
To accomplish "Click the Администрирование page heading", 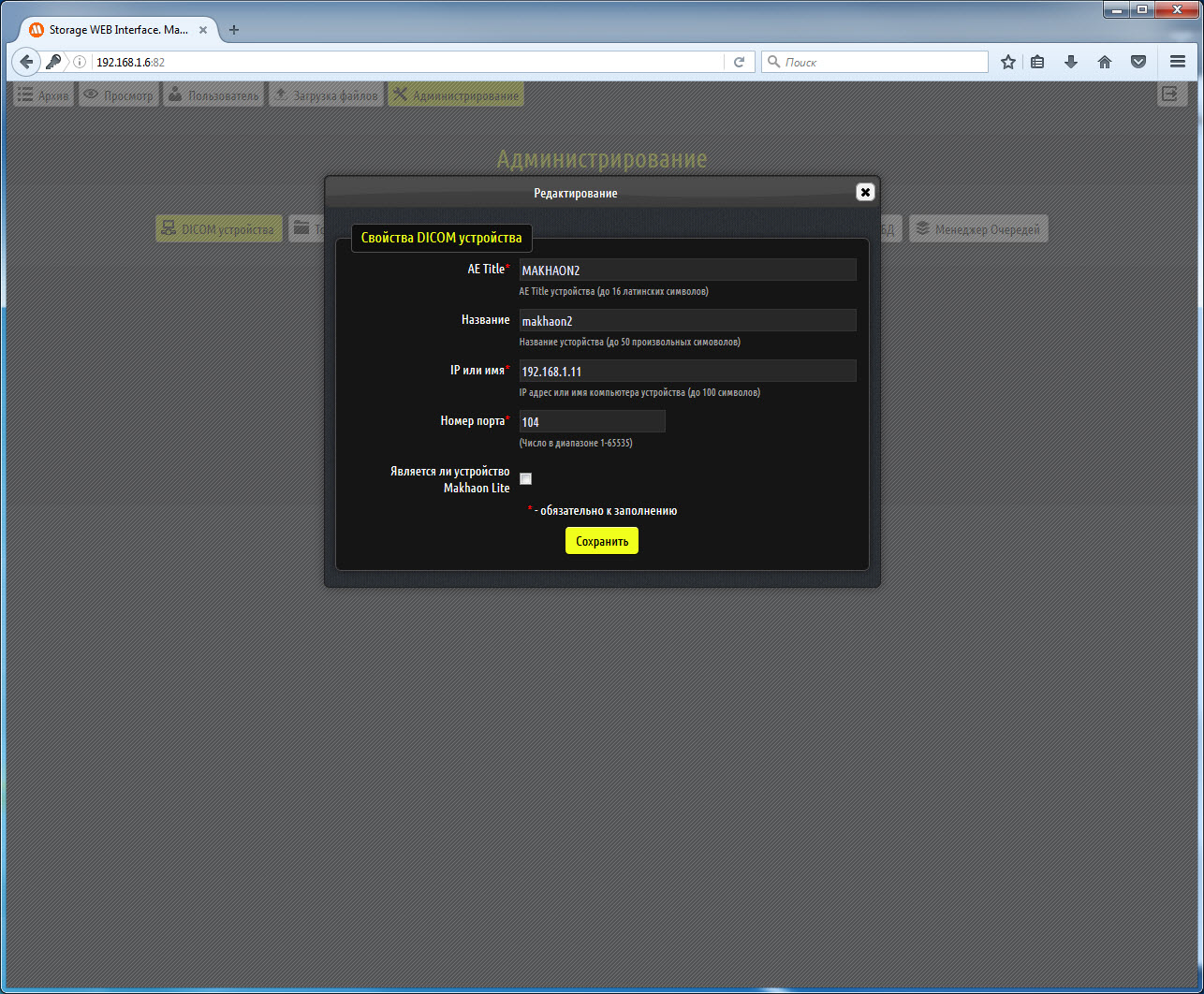I will point(602,158).
